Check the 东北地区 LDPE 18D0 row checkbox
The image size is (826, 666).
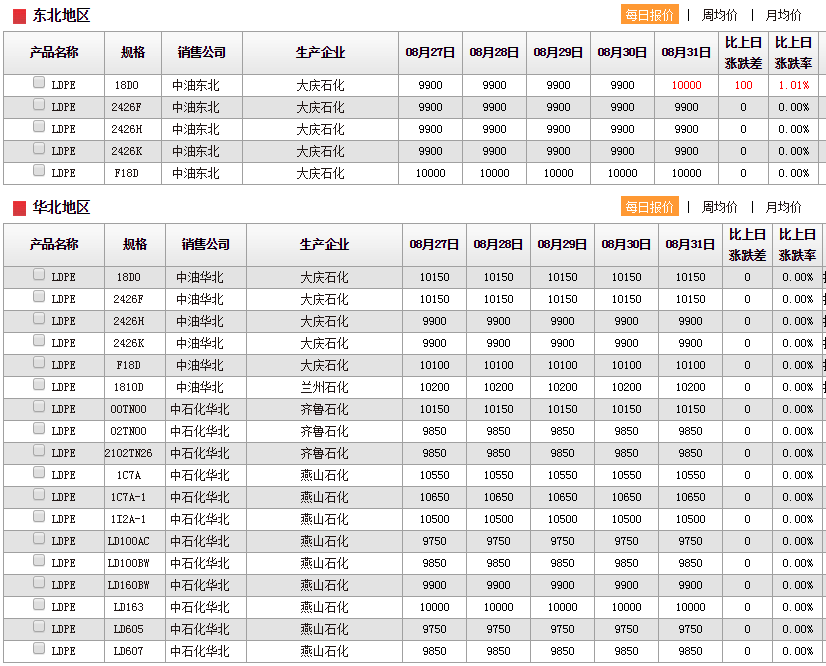click(38, 82)
